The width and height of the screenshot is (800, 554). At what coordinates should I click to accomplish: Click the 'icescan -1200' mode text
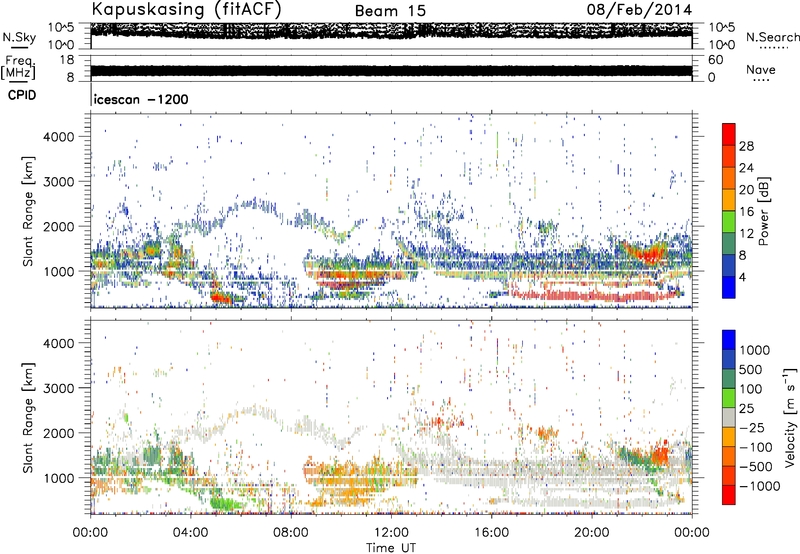pos(141,99)
